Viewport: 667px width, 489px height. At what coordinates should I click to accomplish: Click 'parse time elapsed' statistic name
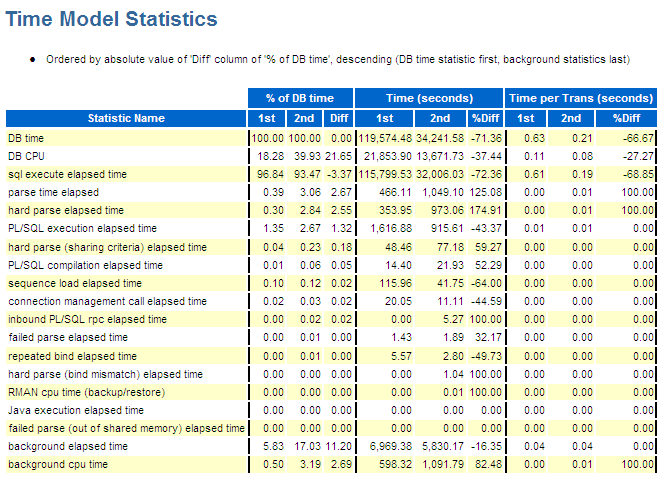[54, 192]
